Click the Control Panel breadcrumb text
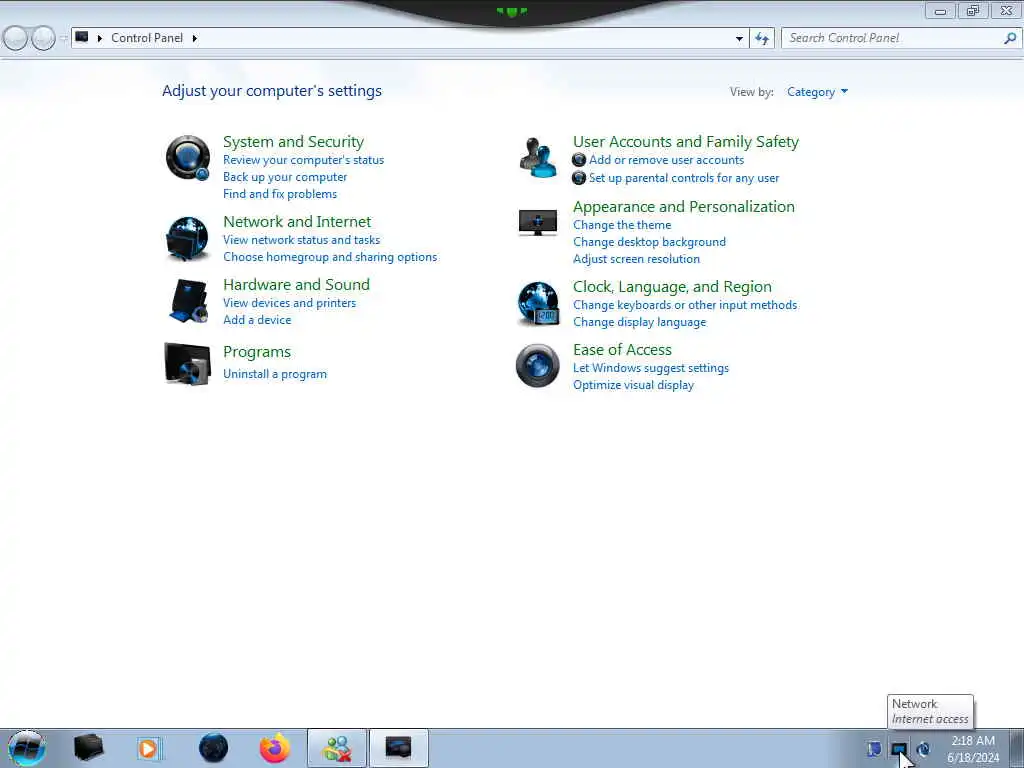The height and width of the screenshot is (768, 1024). pos(147,38)
